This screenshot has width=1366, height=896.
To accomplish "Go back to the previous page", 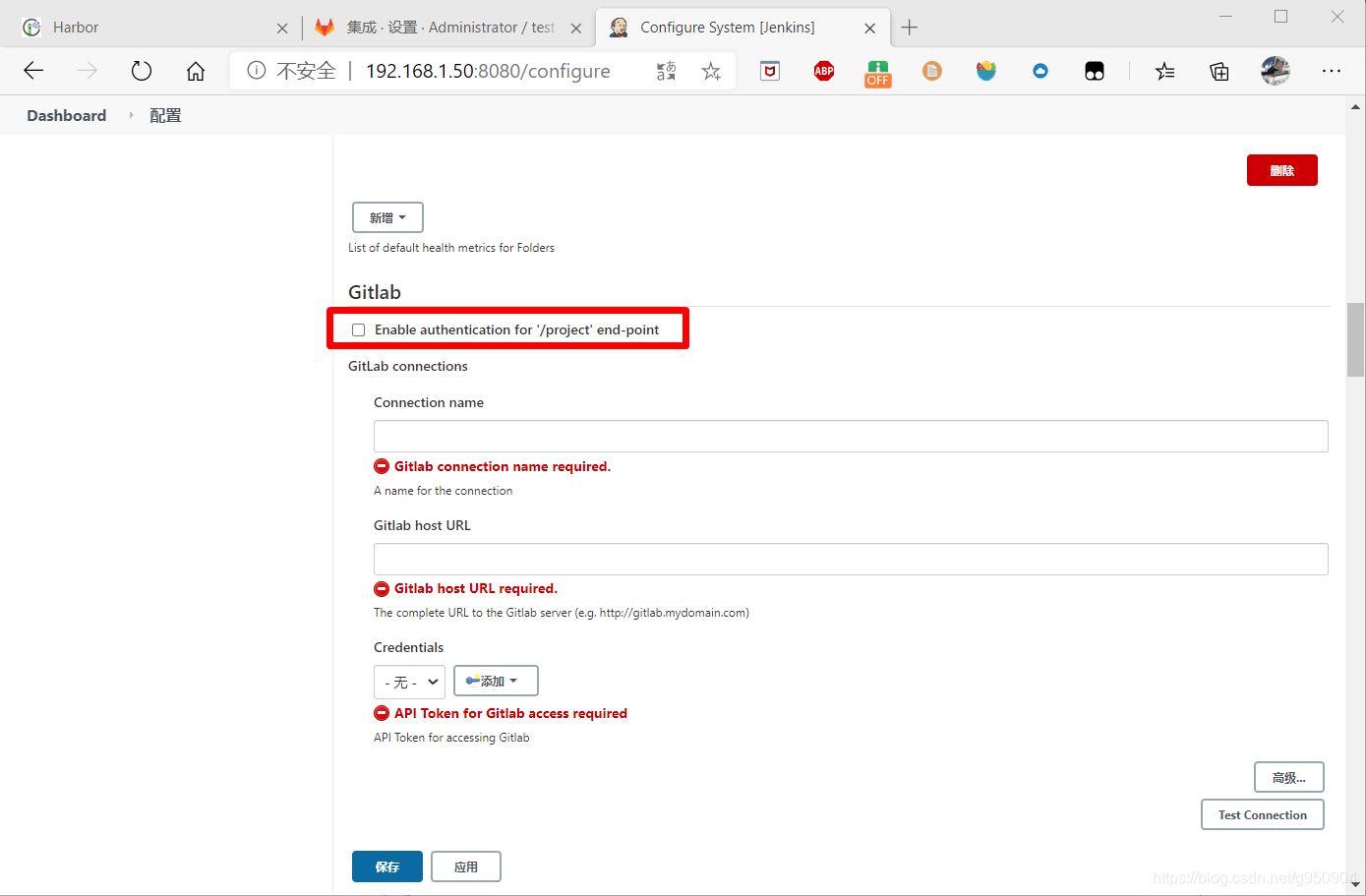I will coord(33,71).
